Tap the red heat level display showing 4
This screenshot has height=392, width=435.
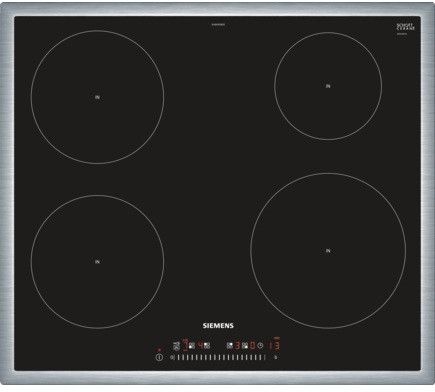(200, 345)
